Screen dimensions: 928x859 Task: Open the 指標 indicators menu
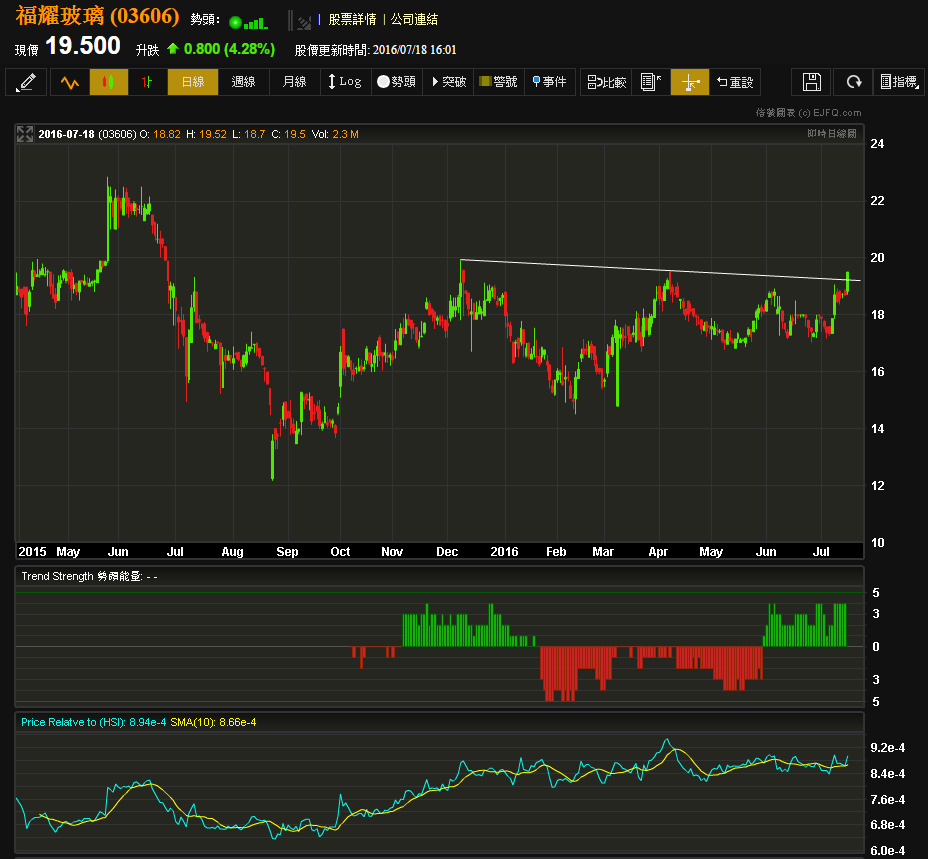click(x=899, y=82)
